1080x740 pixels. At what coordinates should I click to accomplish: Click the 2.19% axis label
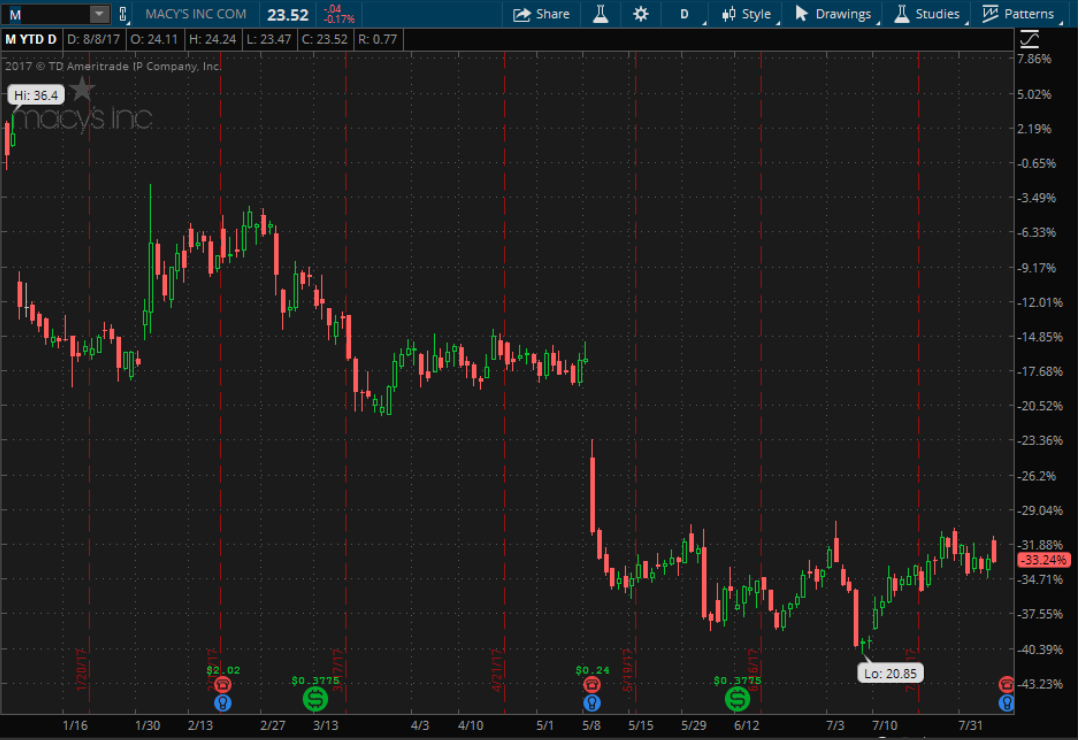click(x=1035, y=129)
